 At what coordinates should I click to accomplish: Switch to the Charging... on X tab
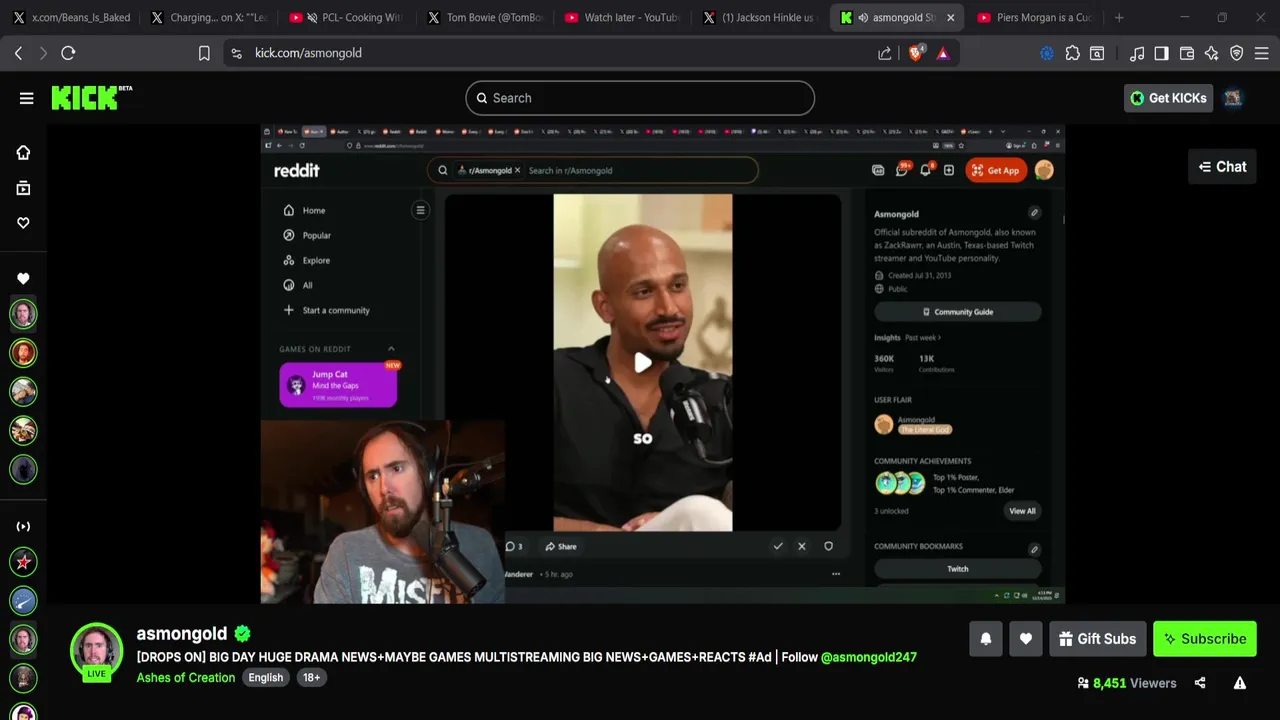(208, 17)
